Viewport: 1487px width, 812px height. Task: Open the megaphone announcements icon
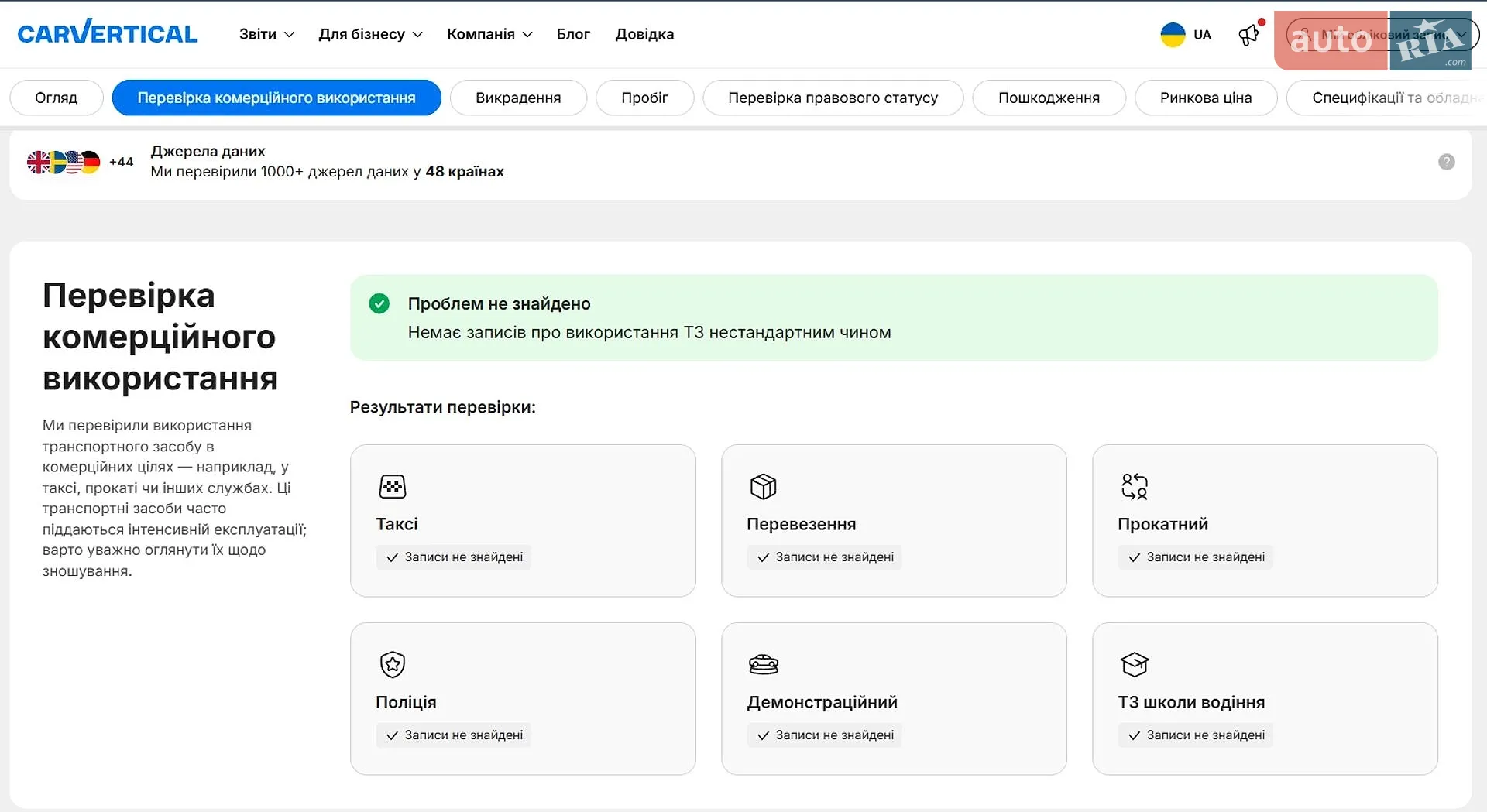coord(1249,35)
